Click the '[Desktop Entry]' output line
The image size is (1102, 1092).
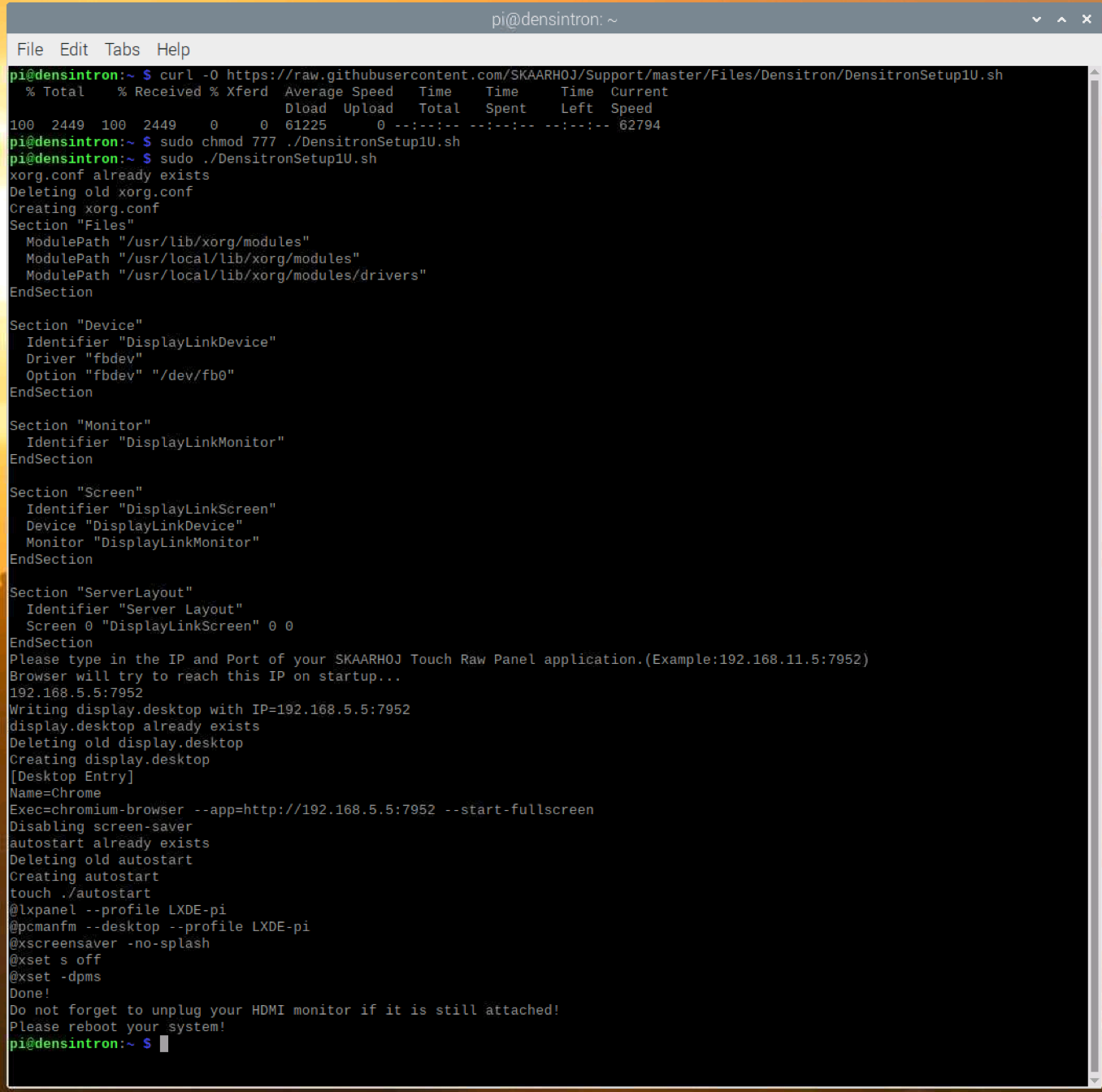coord(72,777)
